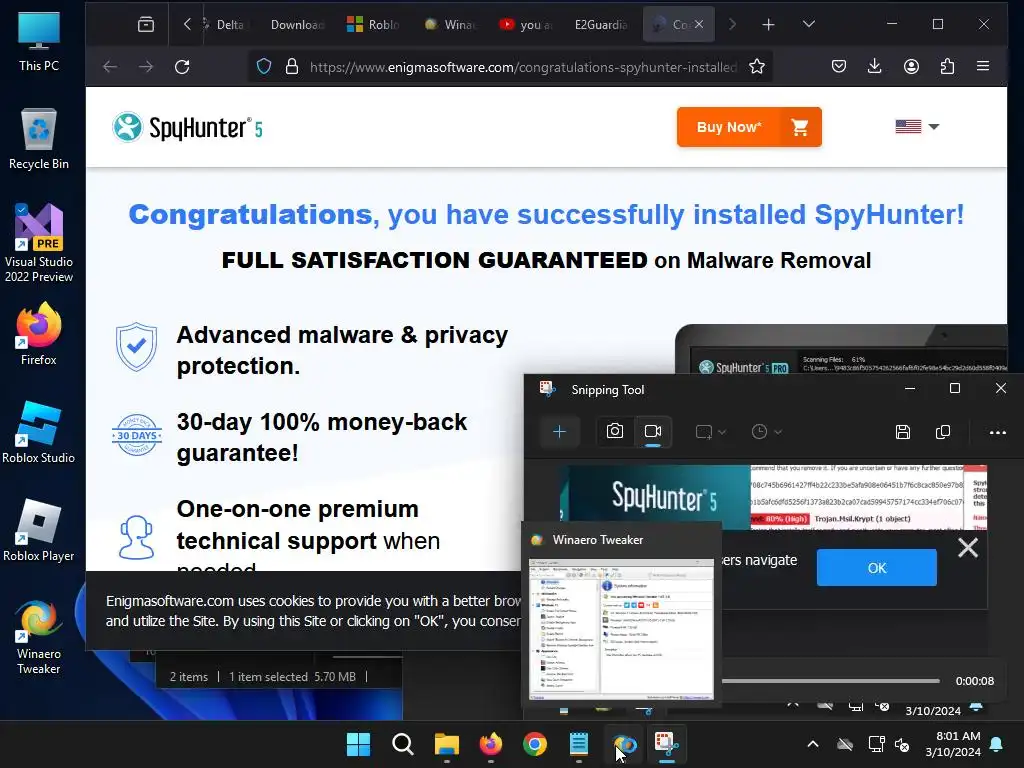The width and height of the screenshot is (1024, 768).
Task: List all tabs dropdown arrow
Action: (x=808, y=25)
